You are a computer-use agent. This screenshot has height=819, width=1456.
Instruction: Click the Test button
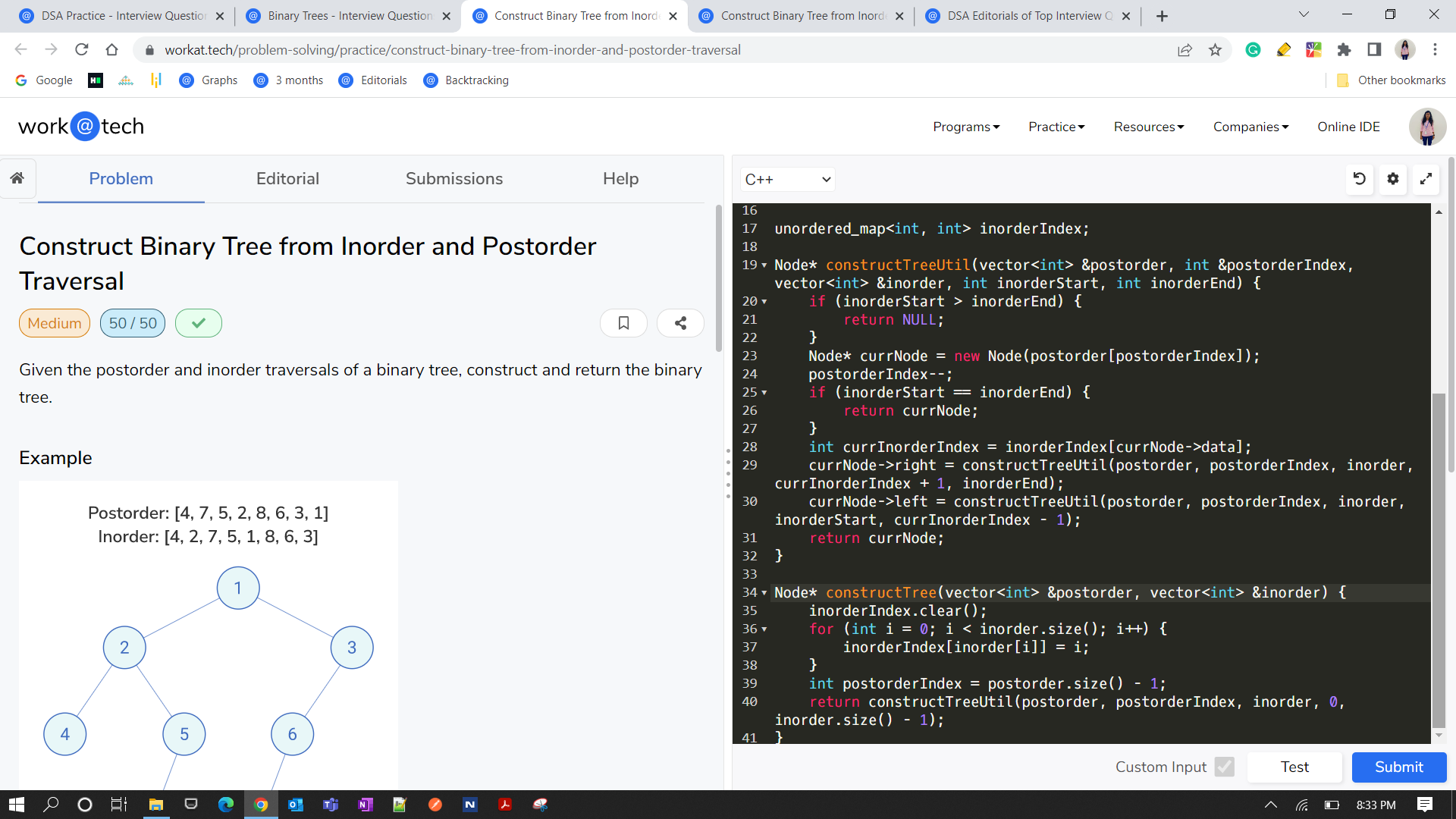pyautogui.click(x=1294, y=767)
